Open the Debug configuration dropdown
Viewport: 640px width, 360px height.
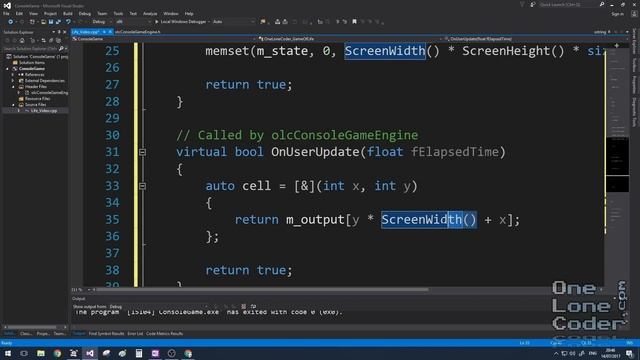101,22
